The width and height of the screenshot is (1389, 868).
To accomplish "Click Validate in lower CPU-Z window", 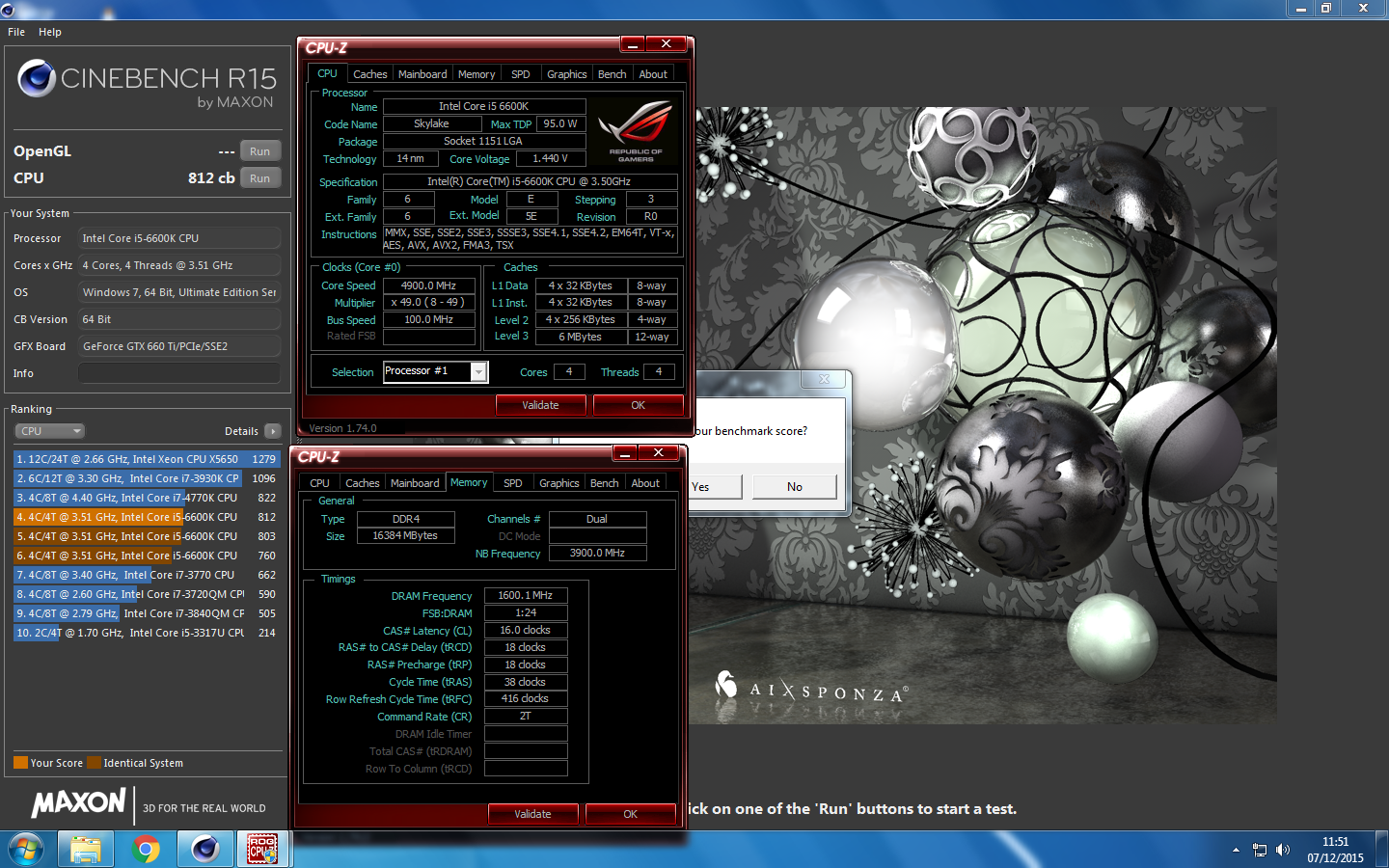I will 532,814.
